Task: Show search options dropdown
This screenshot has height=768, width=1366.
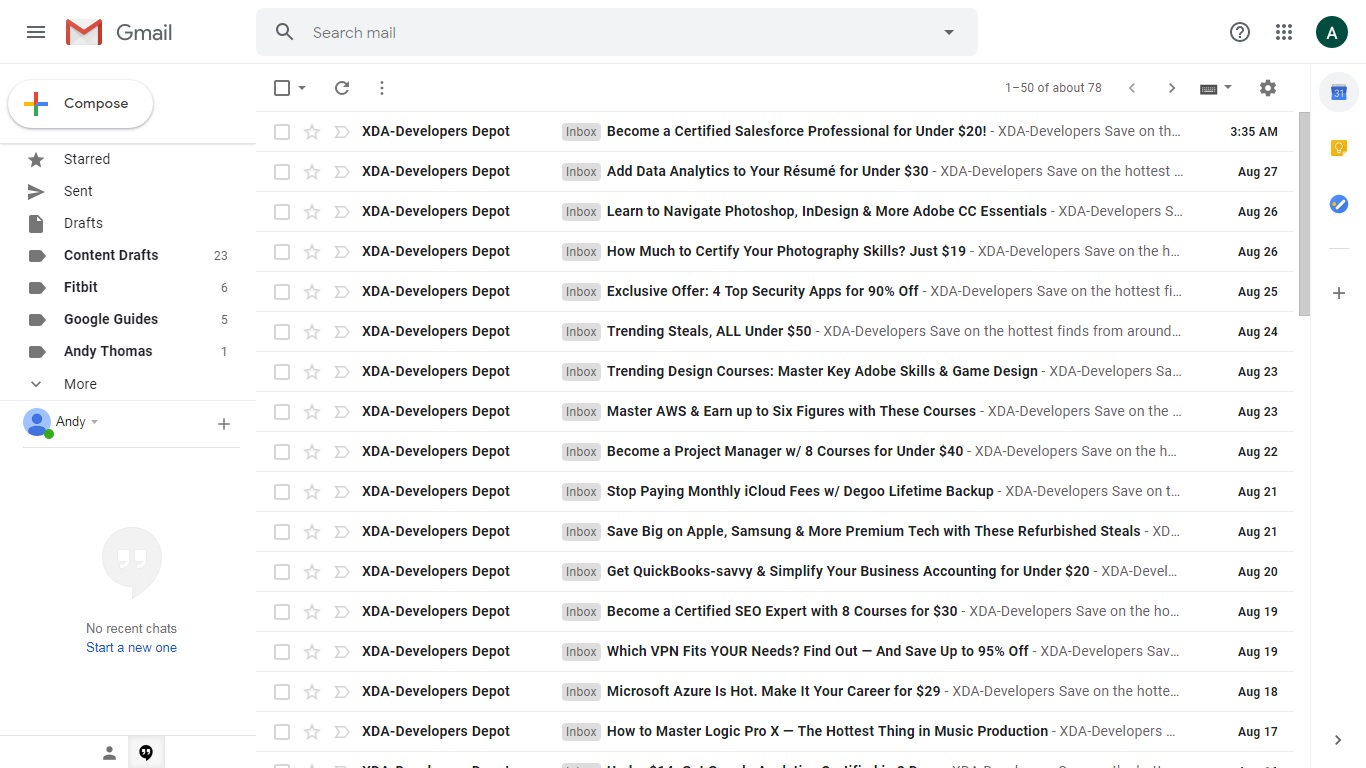Action: pyautogui.click(x=949, y=32)
